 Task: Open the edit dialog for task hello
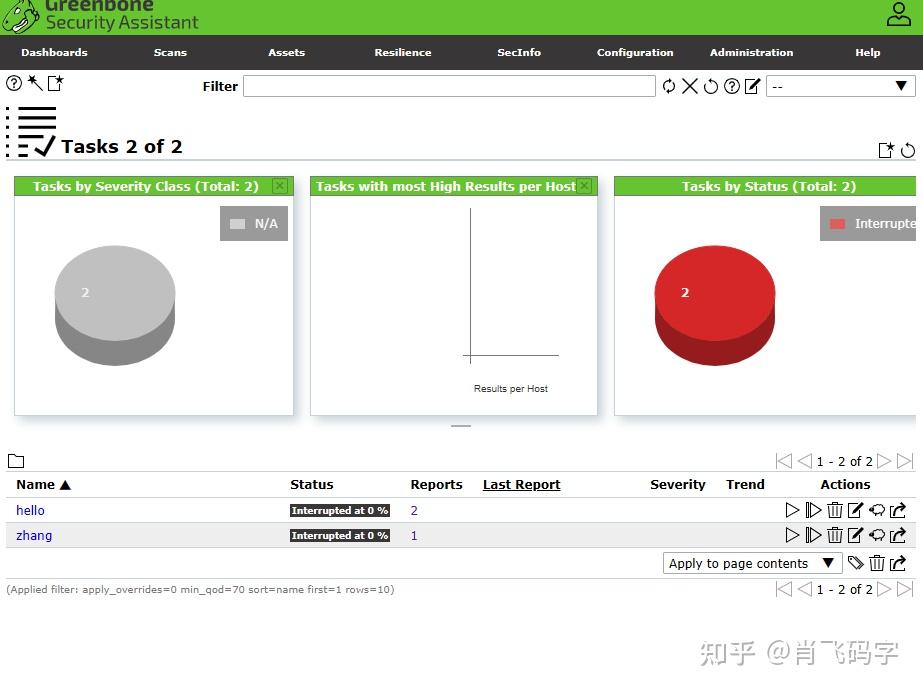pos(854,510)
